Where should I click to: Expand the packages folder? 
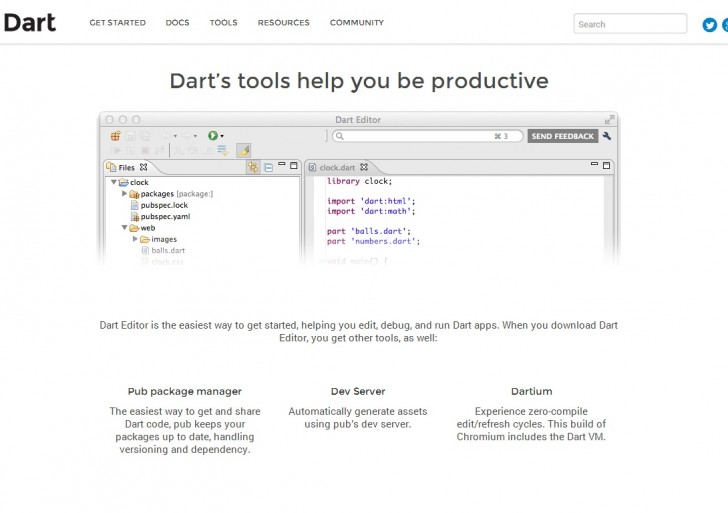click(124, 194)
